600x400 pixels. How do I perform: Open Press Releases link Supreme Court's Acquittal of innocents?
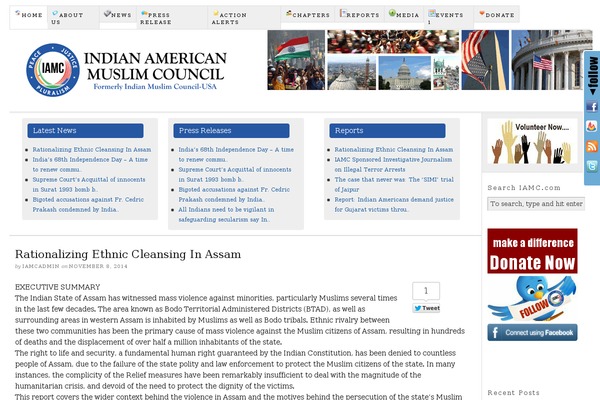[x=235, y=175]
